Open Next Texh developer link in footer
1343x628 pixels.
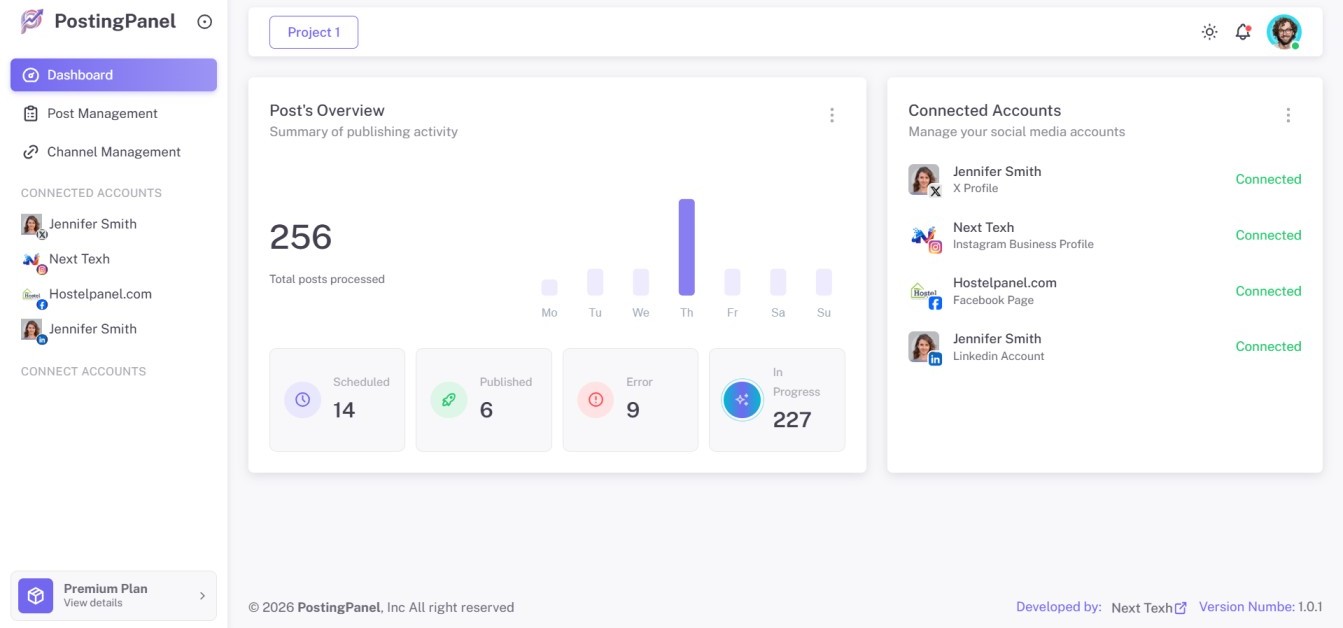[1142, 607]
